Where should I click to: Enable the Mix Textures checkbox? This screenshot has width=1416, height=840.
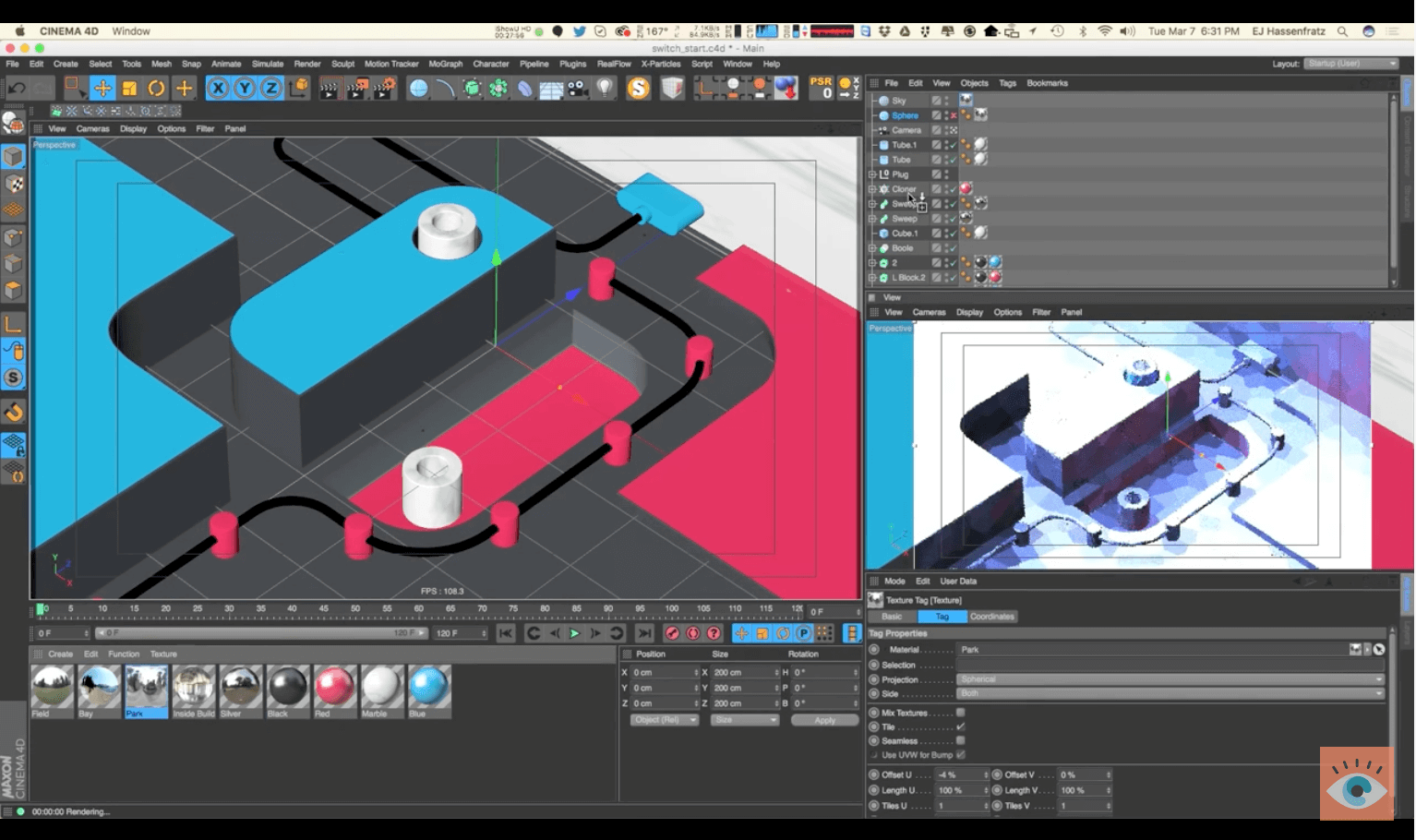point(960,713)
